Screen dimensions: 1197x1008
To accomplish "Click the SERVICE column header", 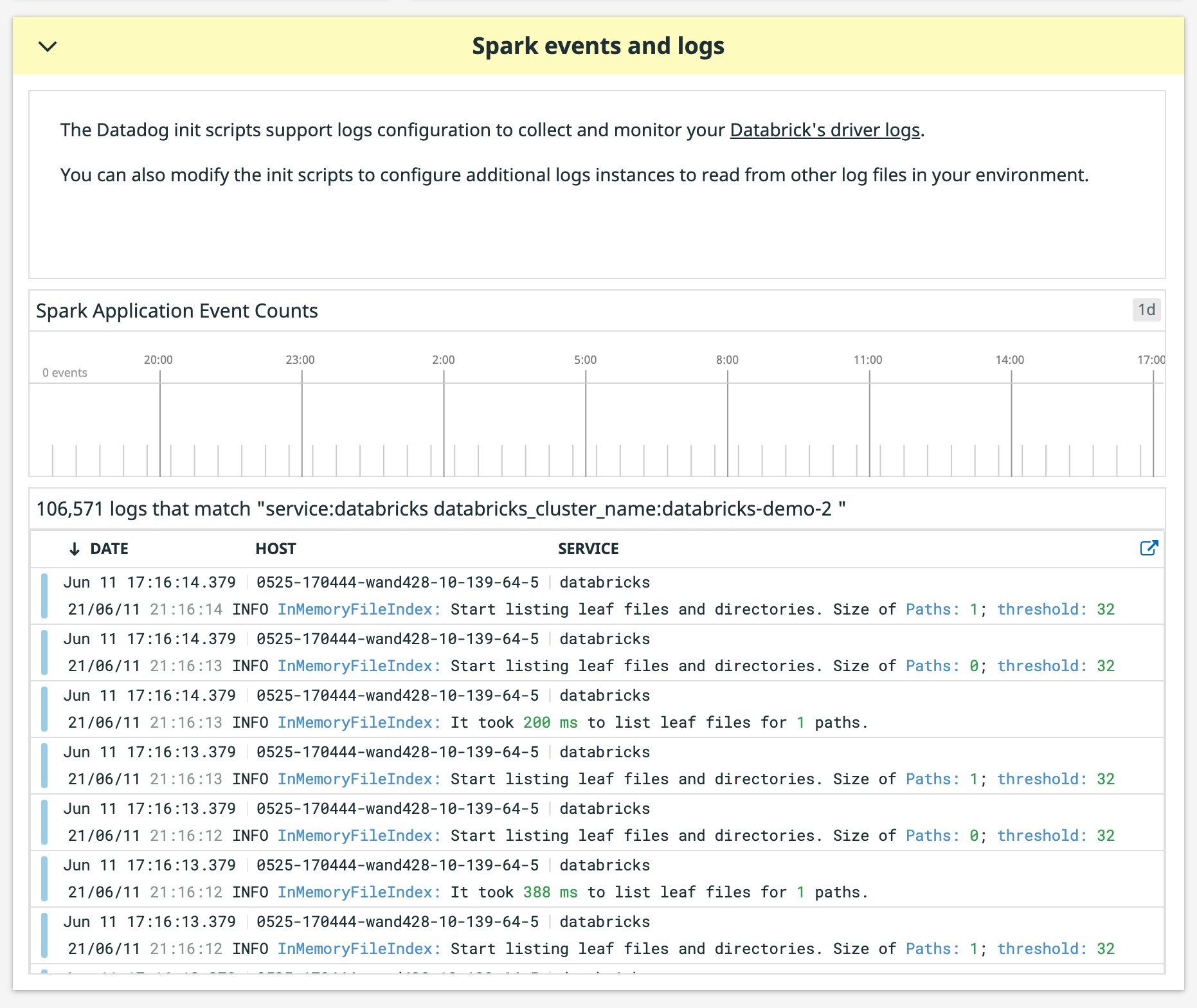I will (x=588, y=548).
